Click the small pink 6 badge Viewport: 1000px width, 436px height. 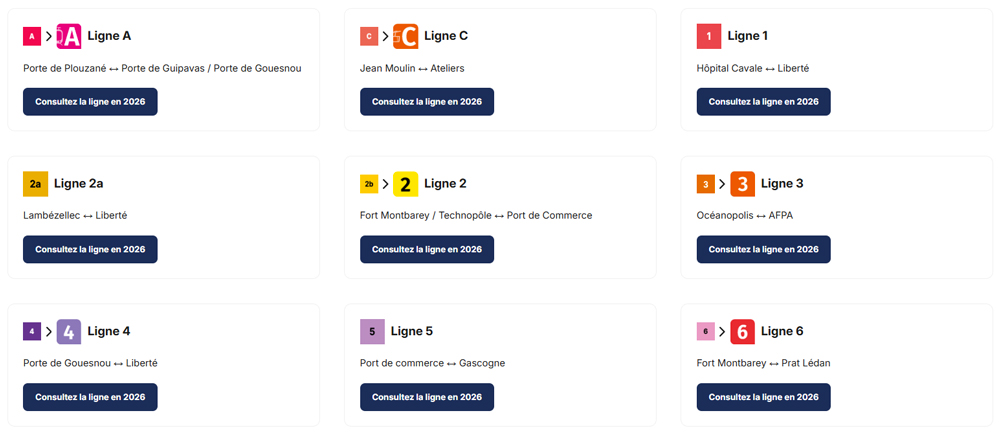click(x=705, y=331)
